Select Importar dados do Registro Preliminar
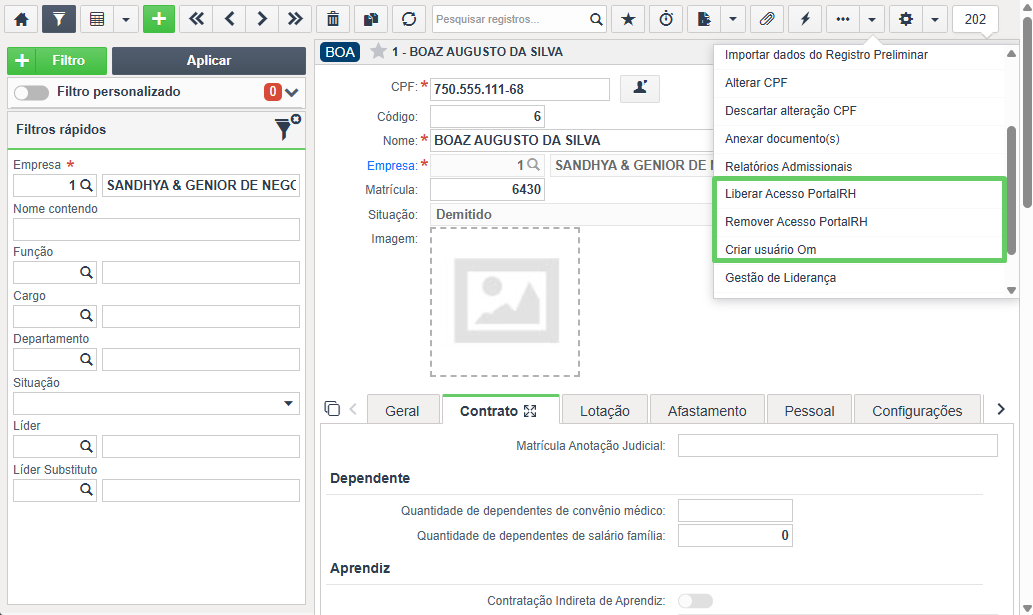The image size is (1033, 615). click(826, 55)
